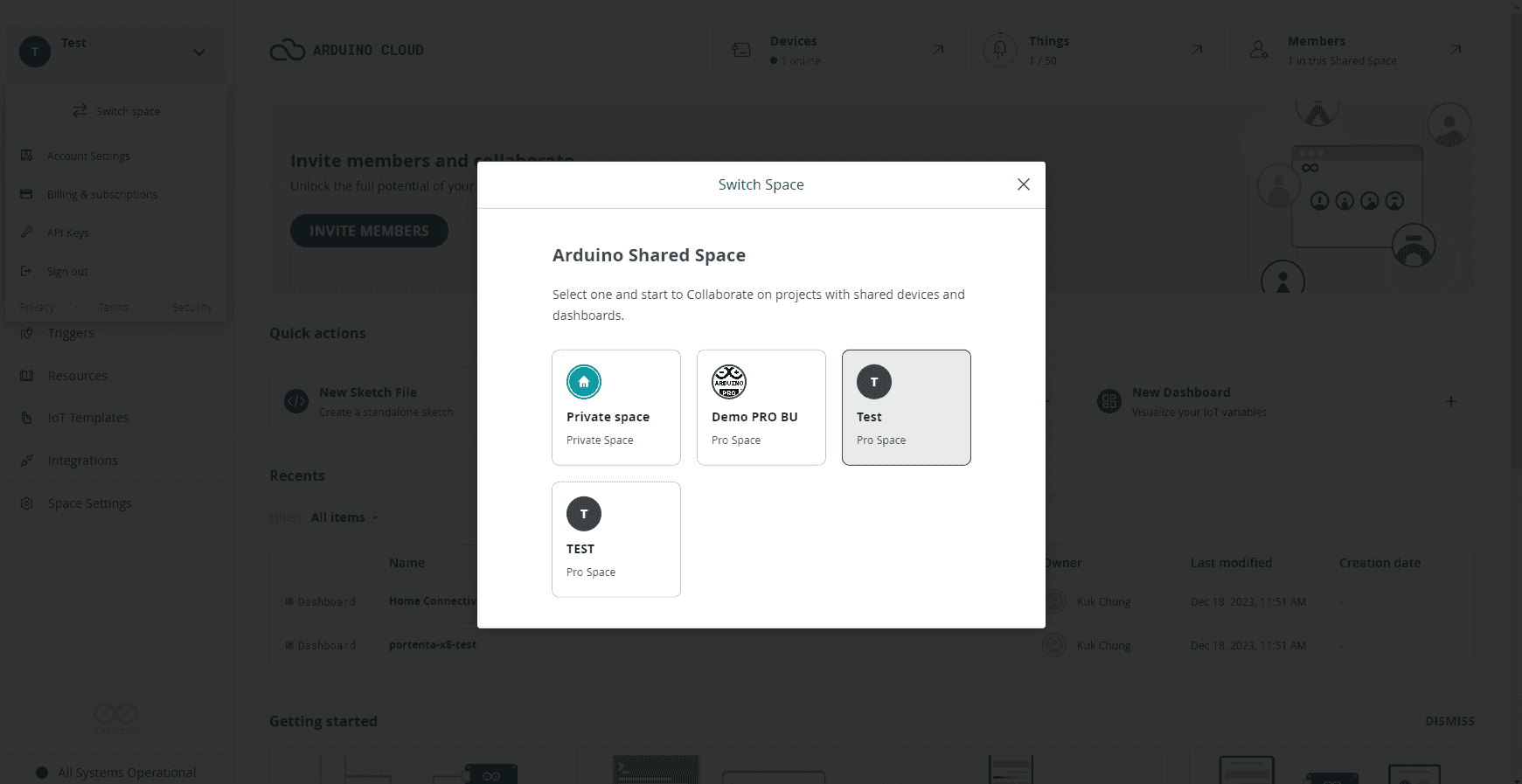The width and height of the screenshot is (1522, 784).
Task: Open Things arrow link in header
Action: 1197,50
